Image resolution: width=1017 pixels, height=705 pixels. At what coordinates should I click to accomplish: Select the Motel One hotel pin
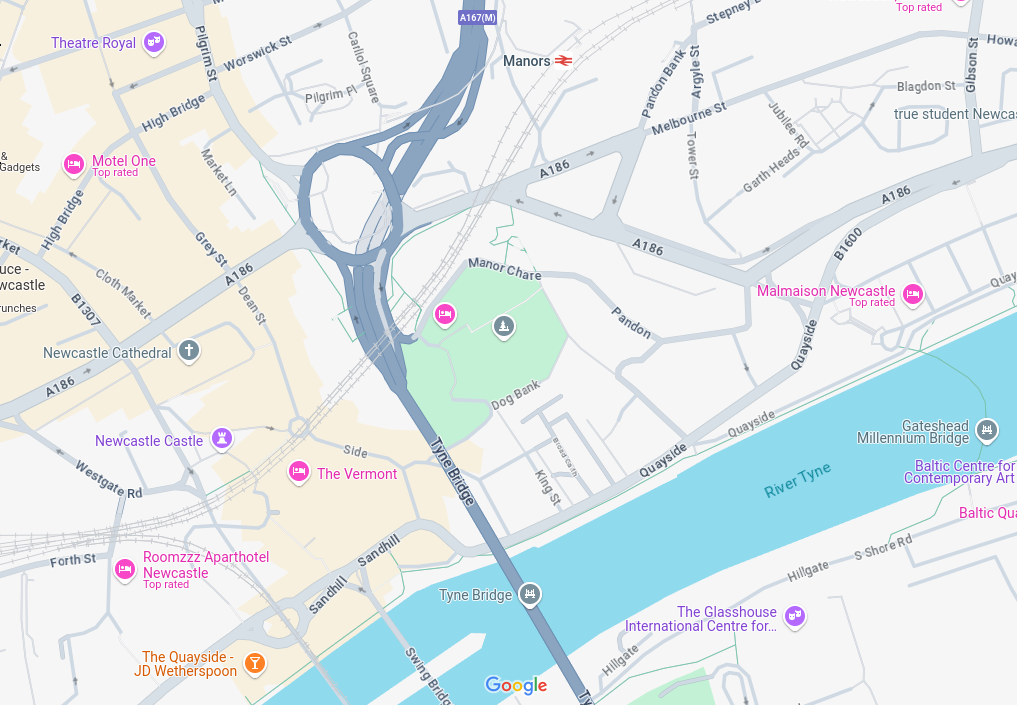73,165
